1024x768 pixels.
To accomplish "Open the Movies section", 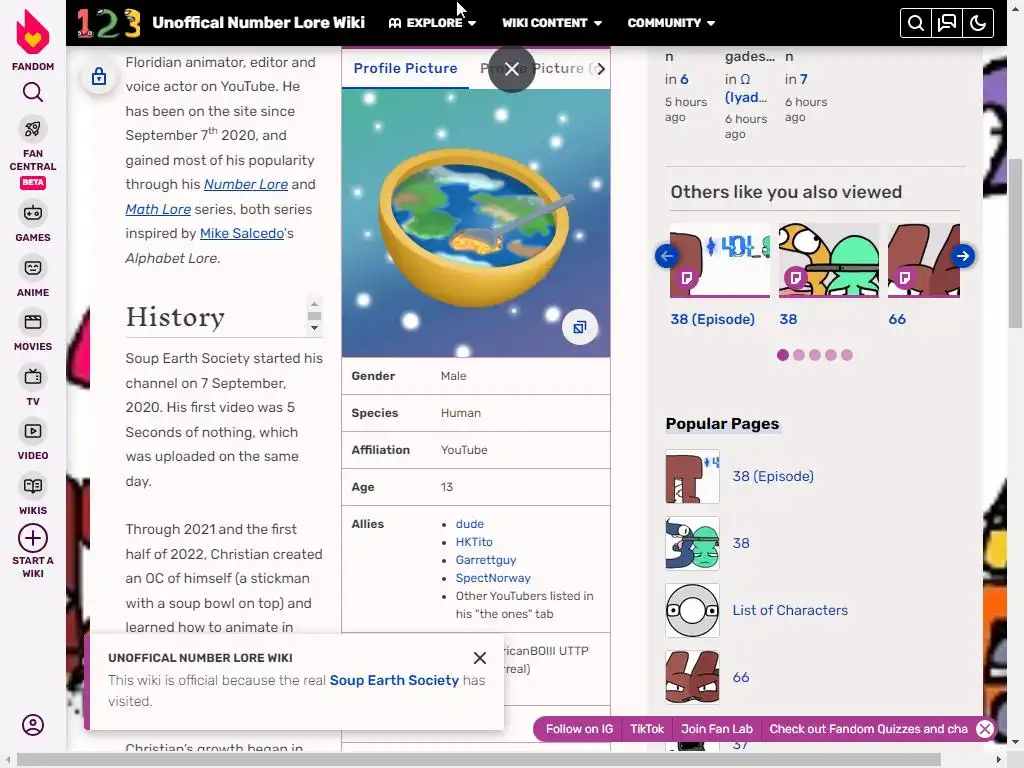I will pyautogui.click(x=33, y=332).
